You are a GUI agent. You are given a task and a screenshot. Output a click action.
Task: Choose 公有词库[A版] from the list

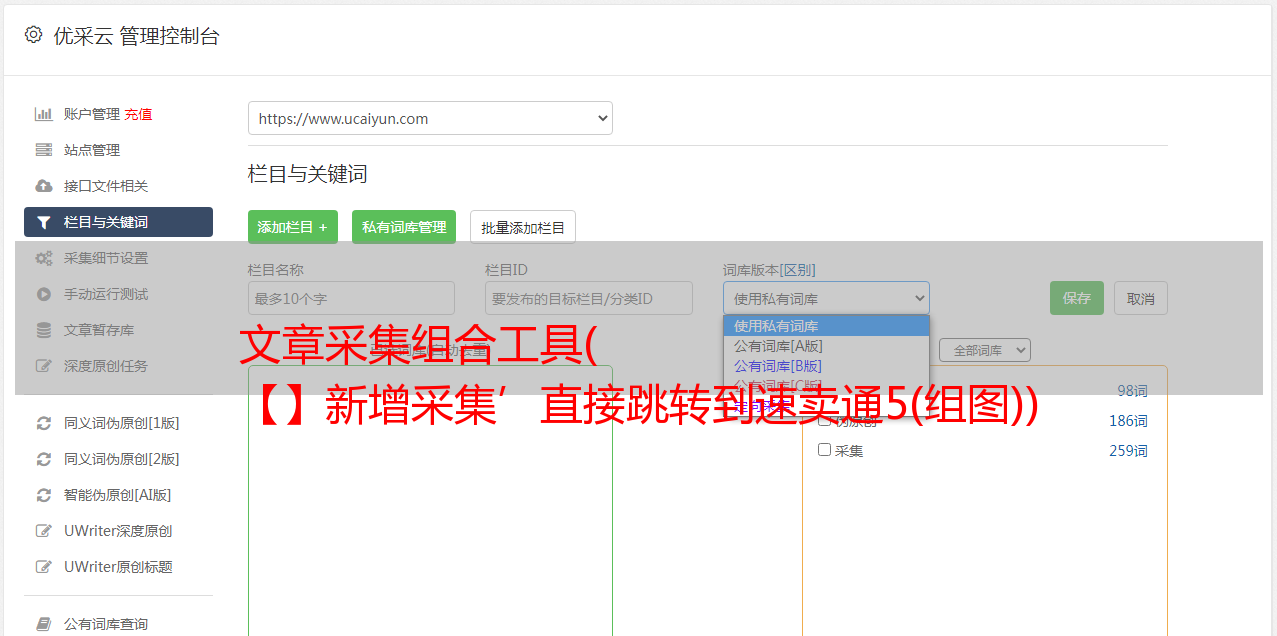coord(826,346)
